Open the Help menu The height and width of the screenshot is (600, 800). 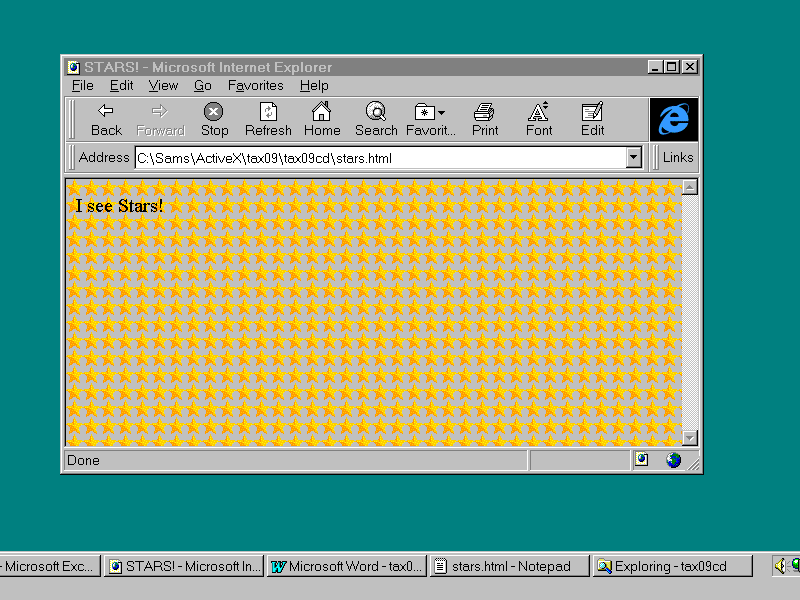point(314,86)
